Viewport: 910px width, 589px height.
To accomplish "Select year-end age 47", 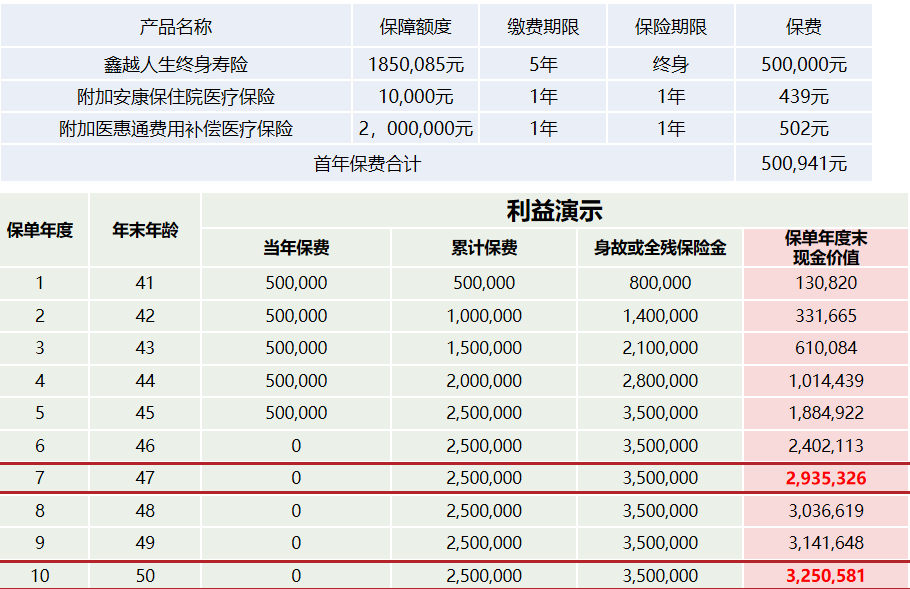I will [145, 478].
